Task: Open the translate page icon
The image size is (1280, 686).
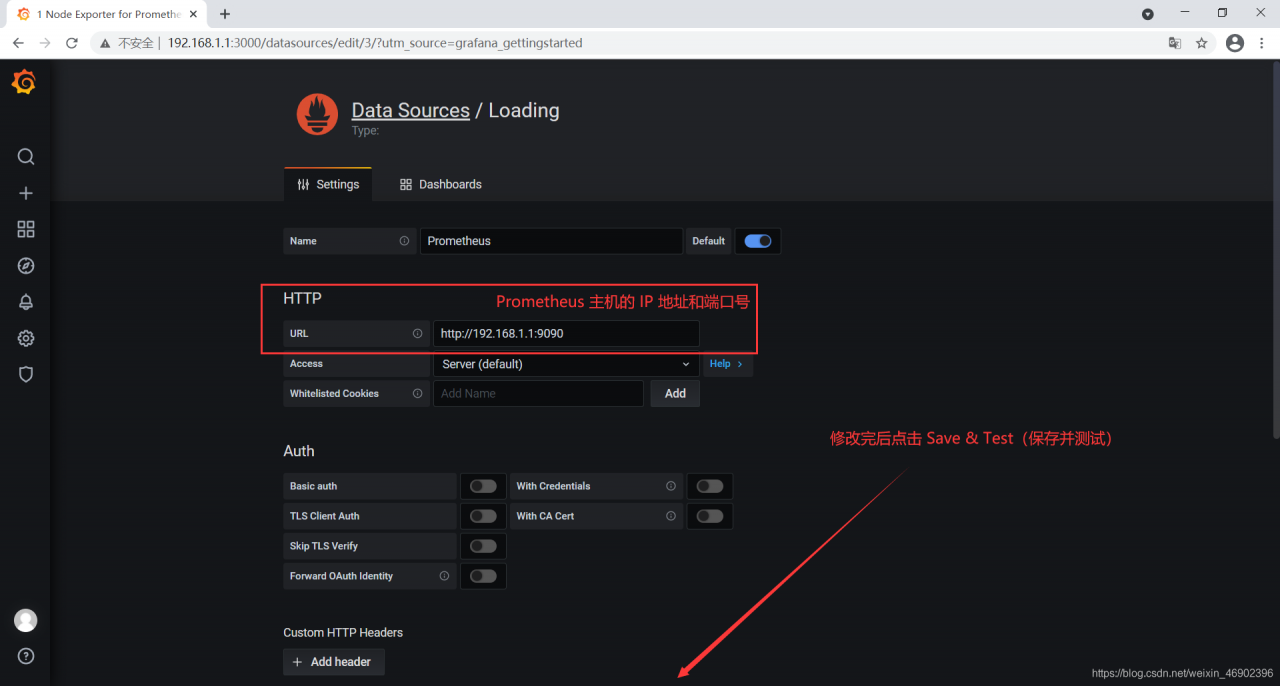Action: pyautogui.click(x=1175, y=43)
